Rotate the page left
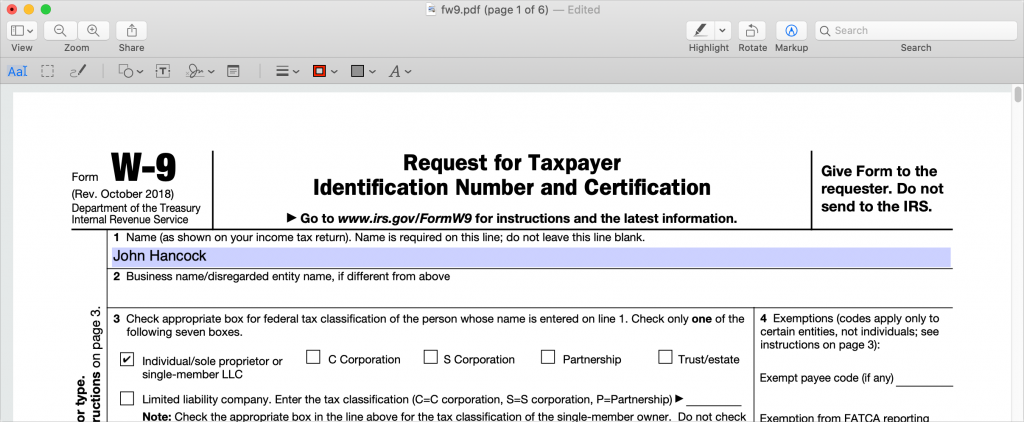This screenshot has height=422, width=1024. point(752,31)
